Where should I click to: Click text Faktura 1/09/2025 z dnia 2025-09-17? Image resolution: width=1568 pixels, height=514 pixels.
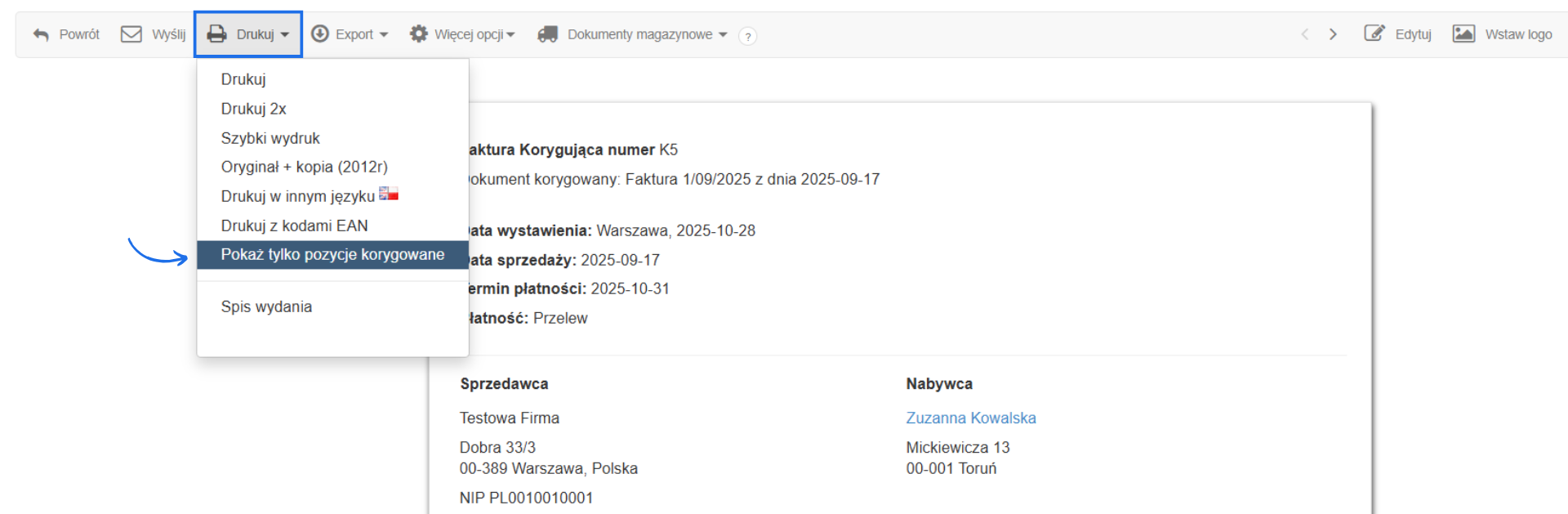coord(752,179)
